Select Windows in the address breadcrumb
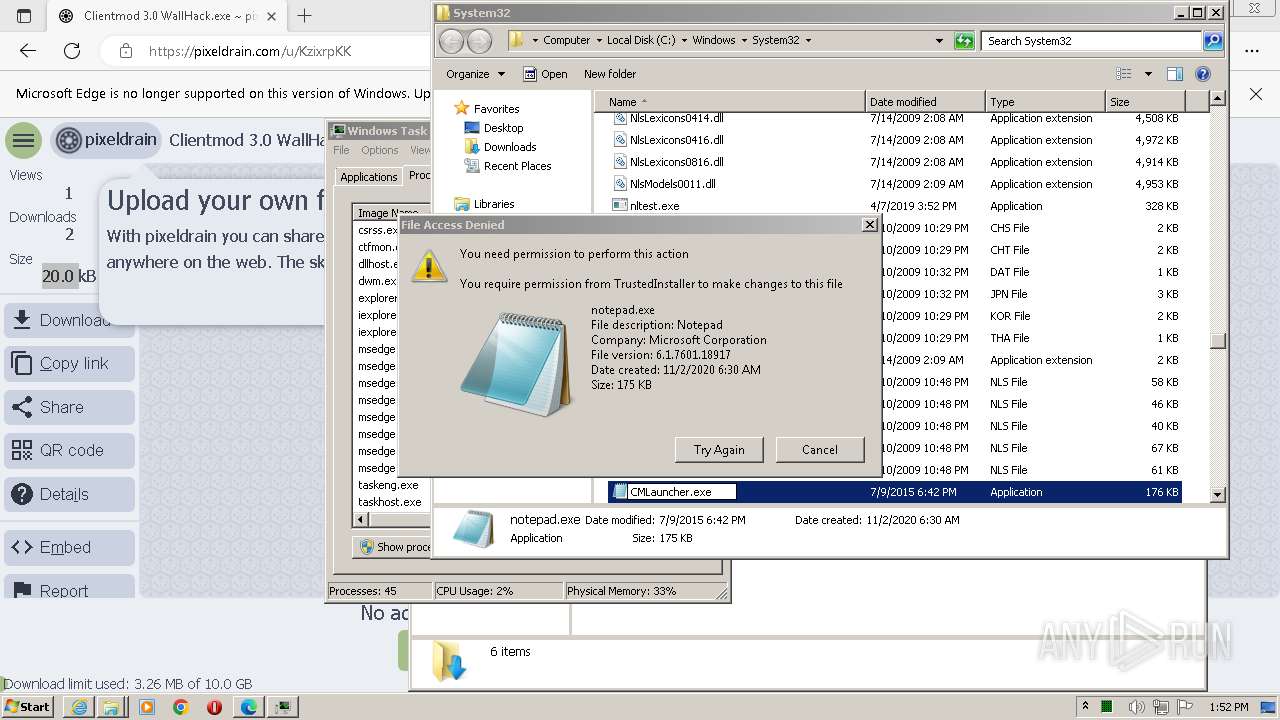 (x=714, y=41)
